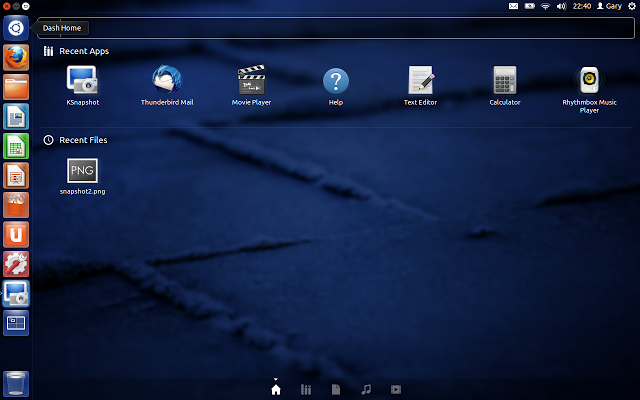The image size is (640, 400).
Task: Open the session gear menu
Action: pos(631,6)
